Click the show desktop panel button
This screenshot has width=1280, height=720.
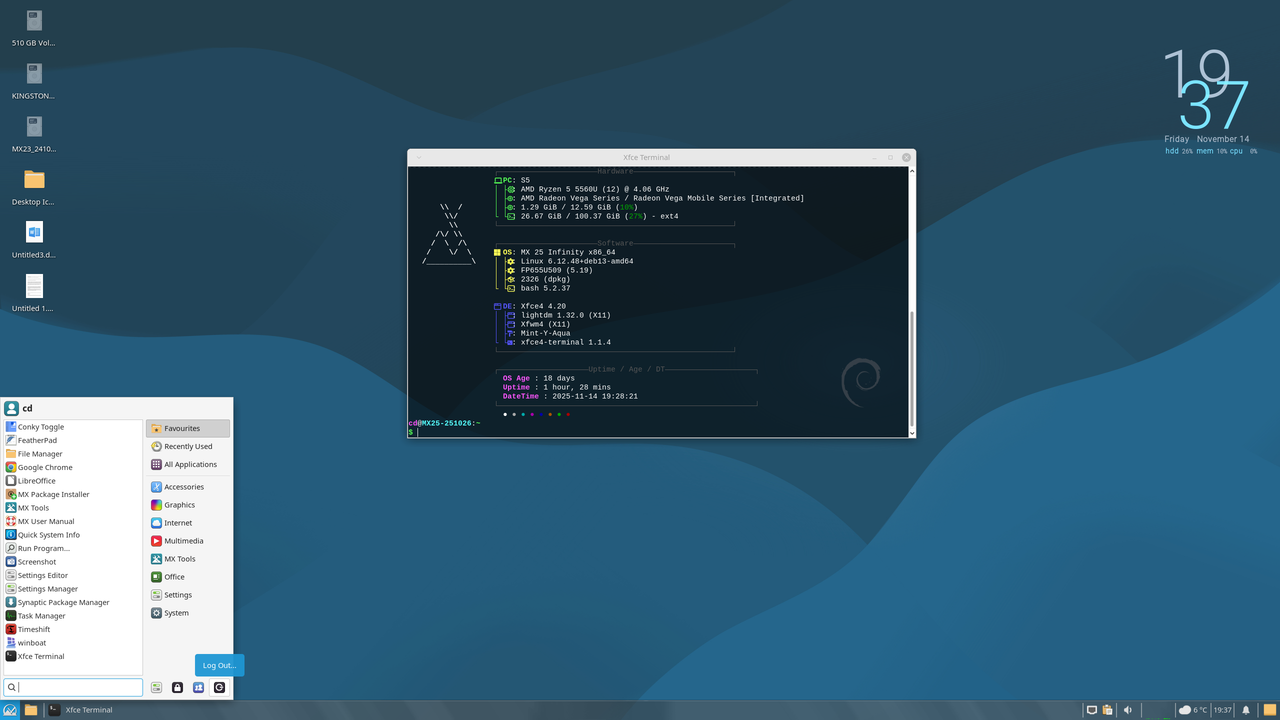click(1270, 710)
